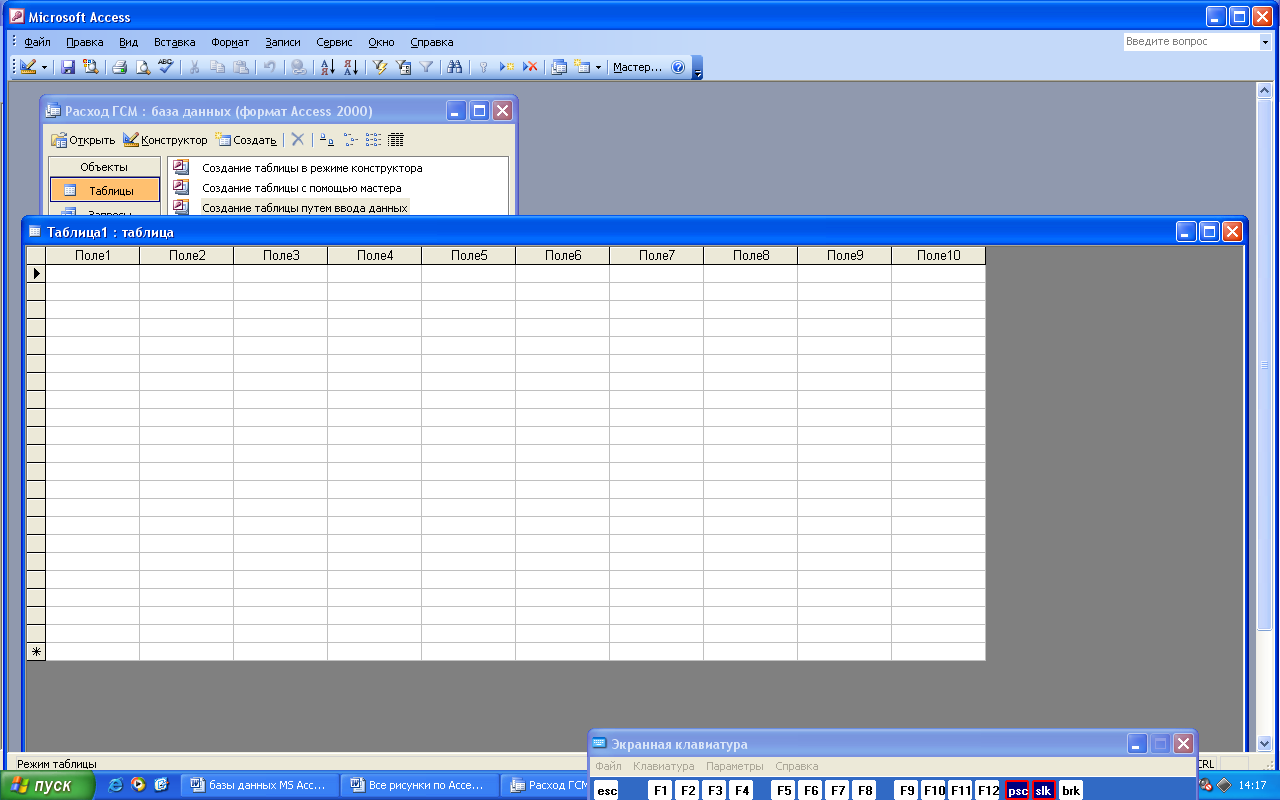Click the Поле5 column header
This screenshot has width=1280, height=800.
click(469, 256)
